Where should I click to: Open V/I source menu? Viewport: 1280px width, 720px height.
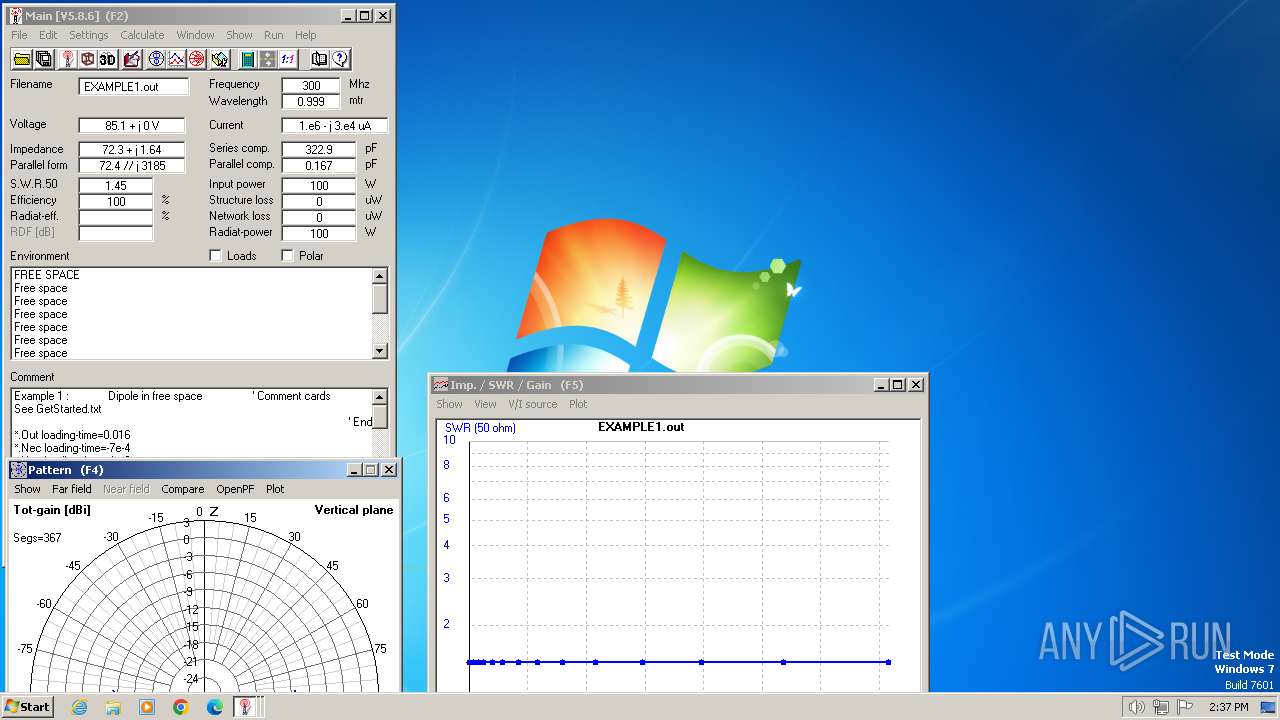(532, 404)
